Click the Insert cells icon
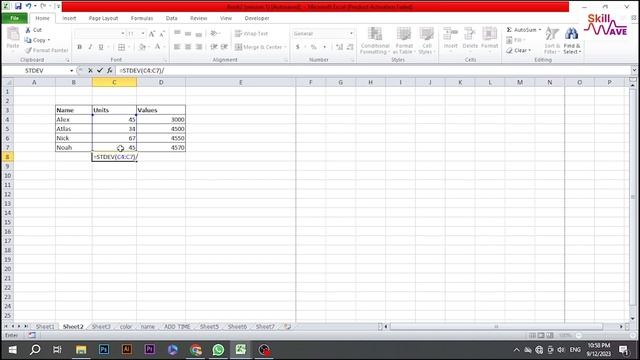640x360 pixels. (x=450, y=34)
